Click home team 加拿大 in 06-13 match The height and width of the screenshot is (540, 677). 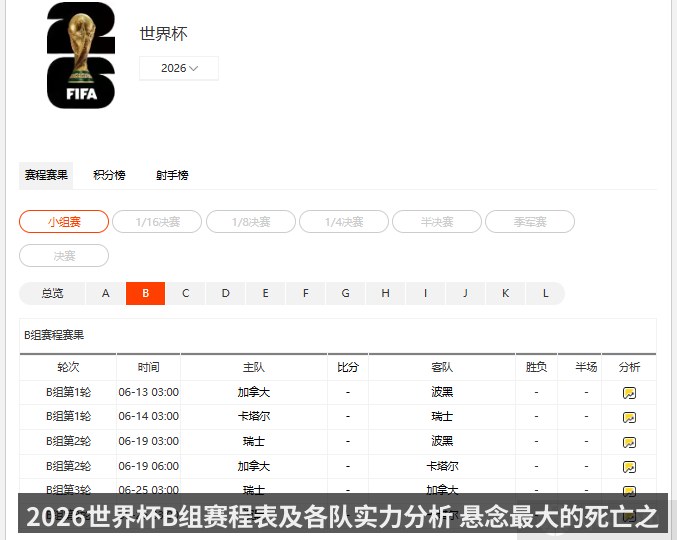[253, 392]
